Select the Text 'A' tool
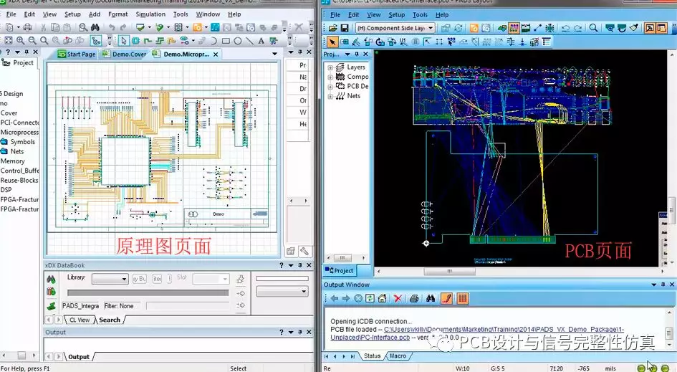Viewport: 677px width, 372px height. point(261,41)
